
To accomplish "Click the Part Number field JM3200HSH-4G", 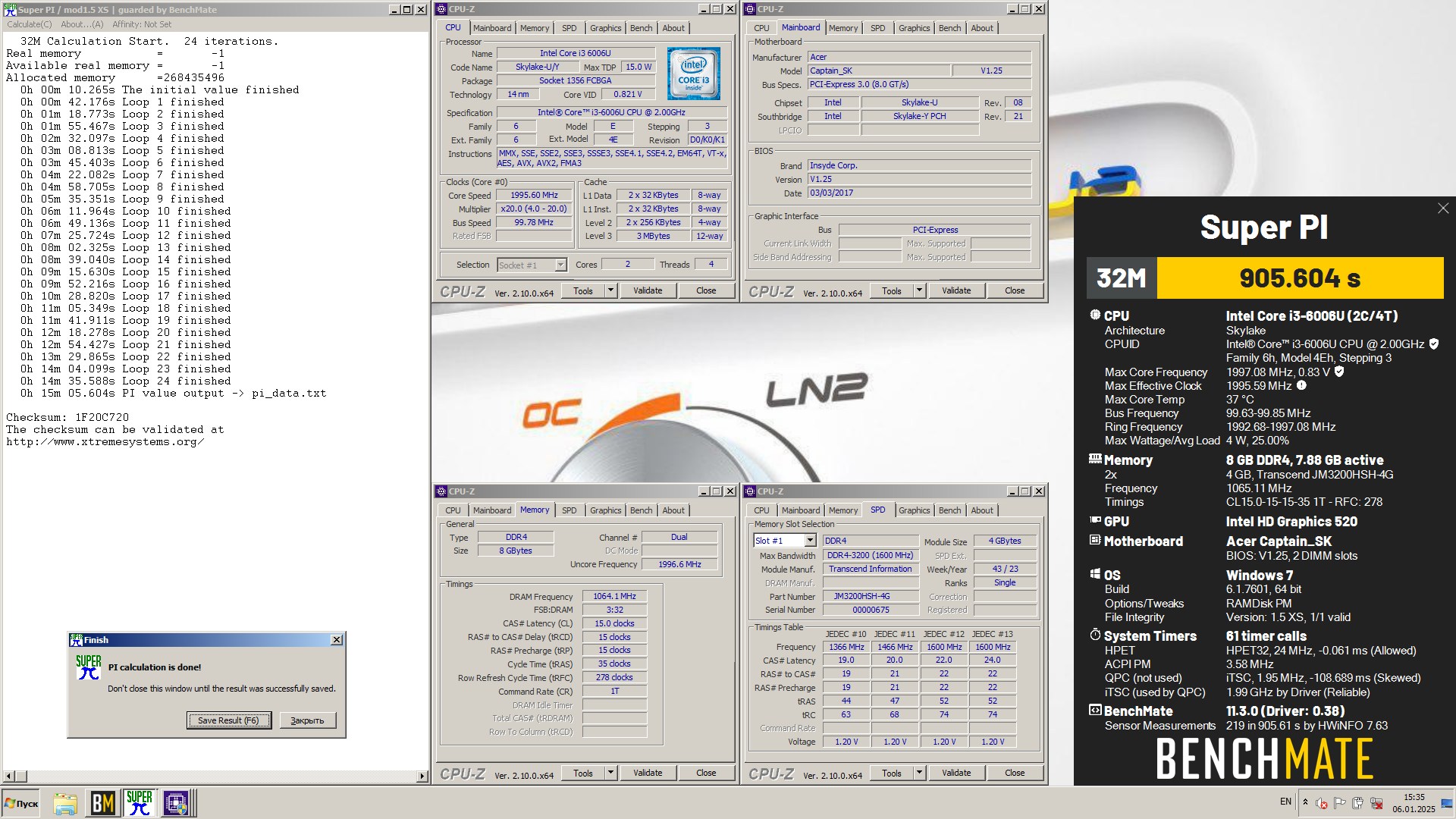I will coord(871,596).
